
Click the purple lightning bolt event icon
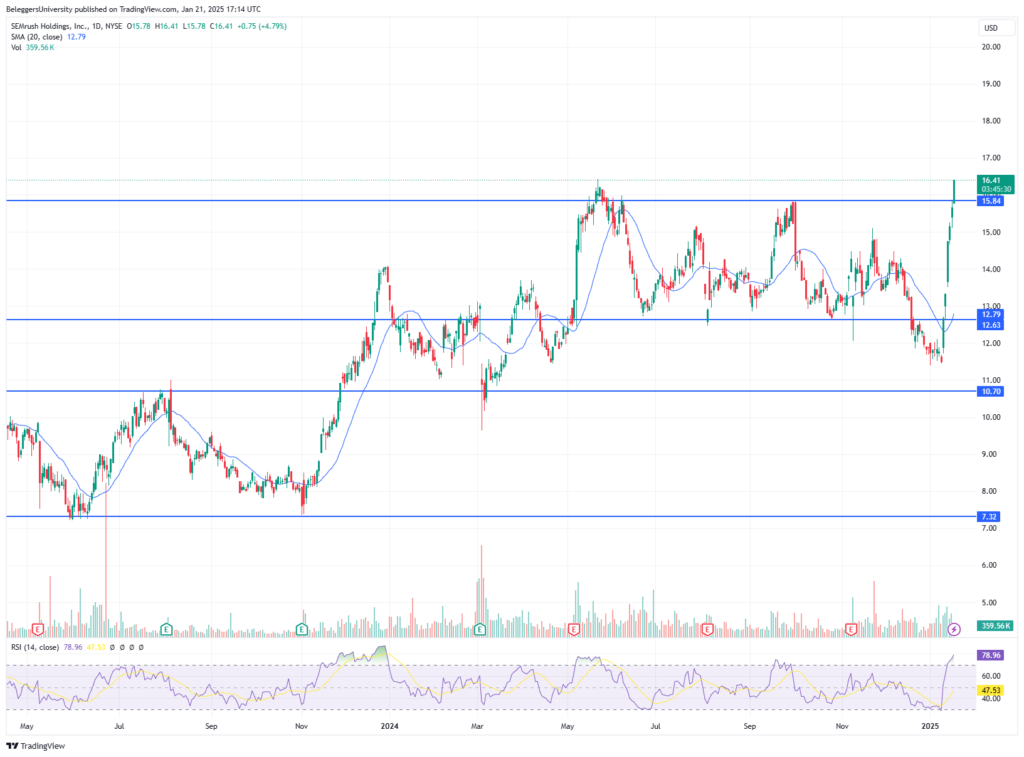pyautogui.click(x=953, y=630)
